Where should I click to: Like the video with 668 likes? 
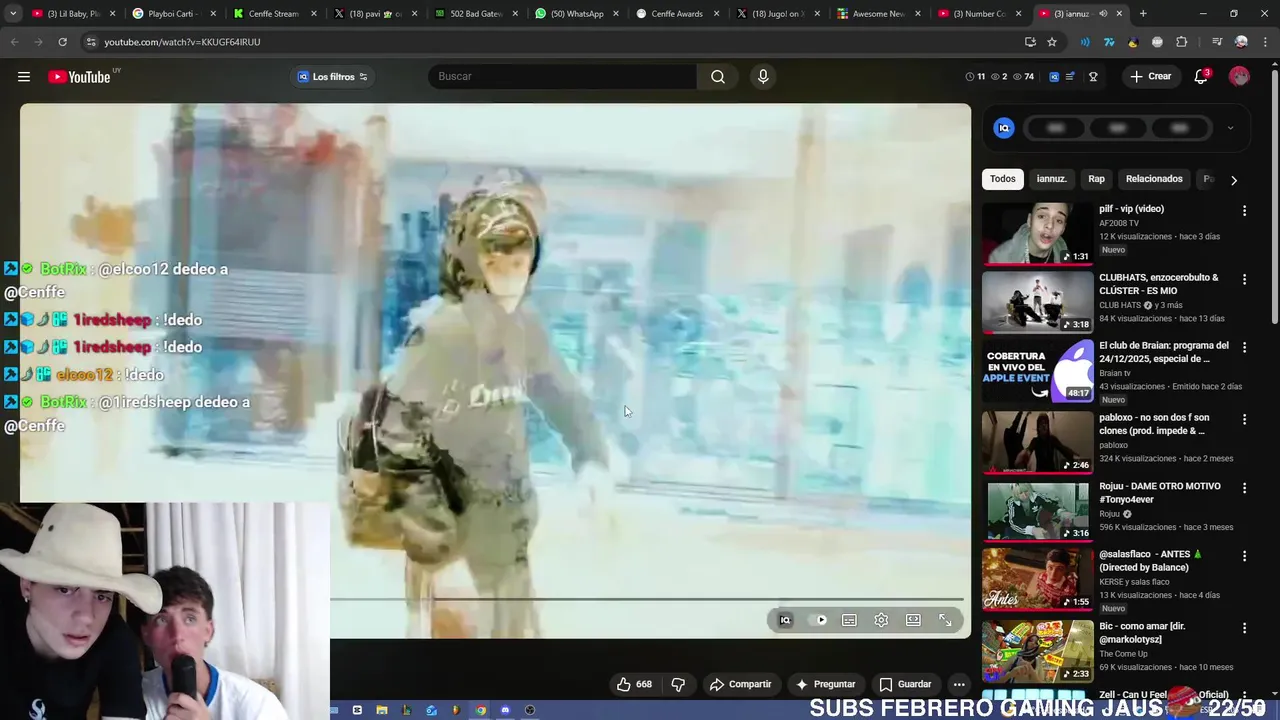click(634, 684)
